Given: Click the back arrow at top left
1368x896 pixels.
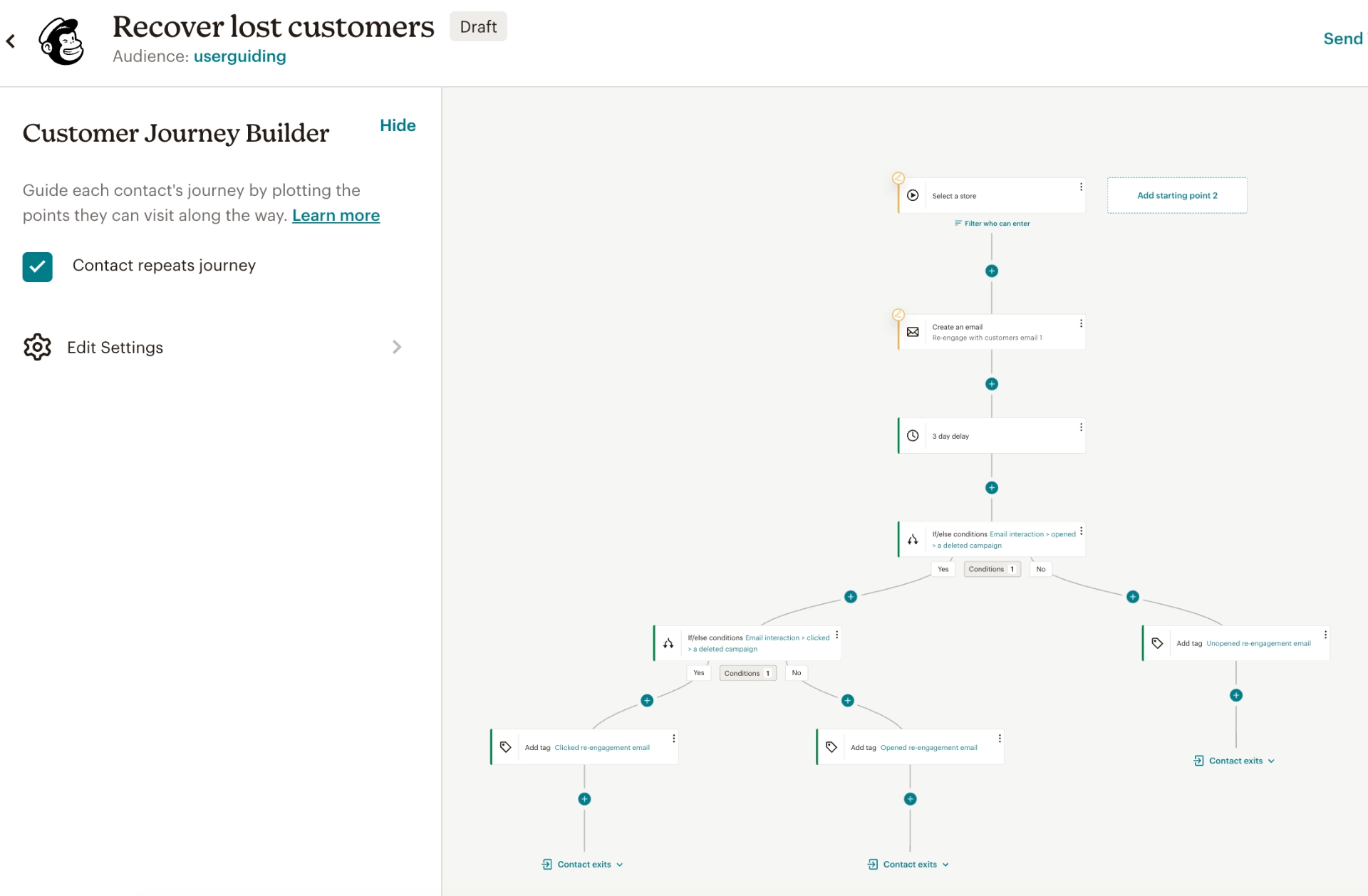Looking at the screenshot, I should point(11,41).
